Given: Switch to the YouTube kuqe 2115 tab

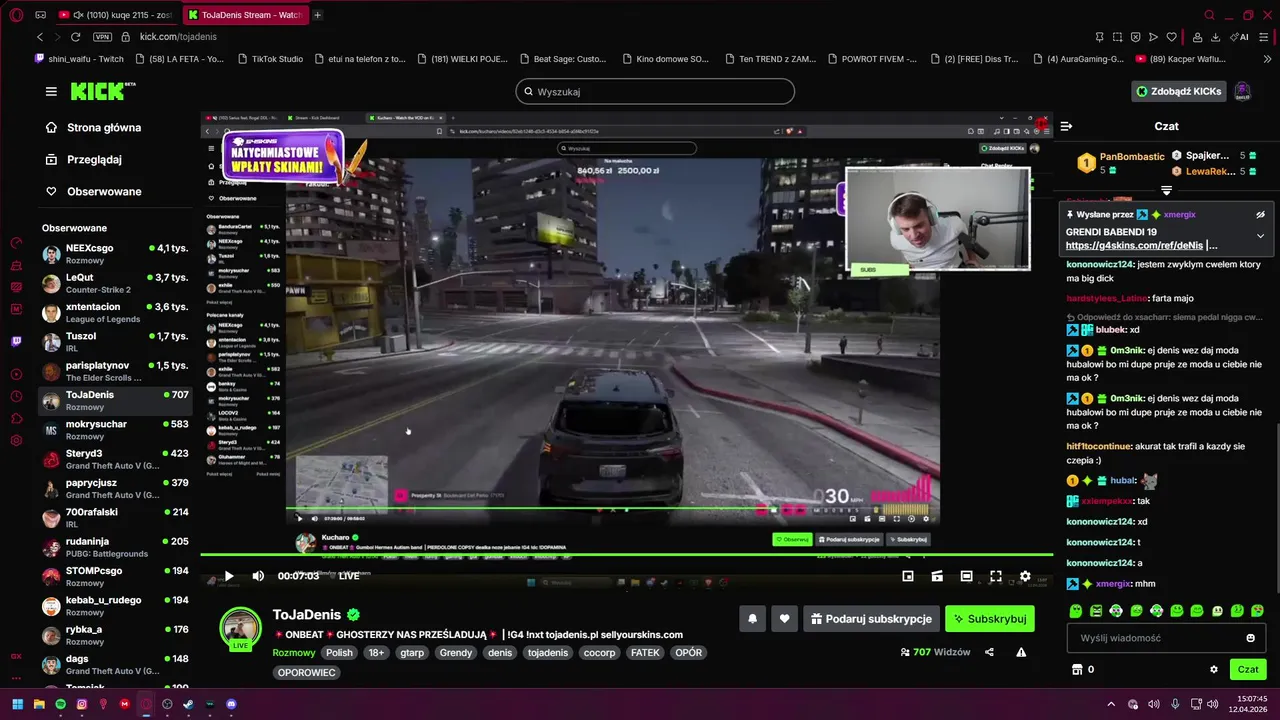Looking at the screenshot, I should click(116, 15).
